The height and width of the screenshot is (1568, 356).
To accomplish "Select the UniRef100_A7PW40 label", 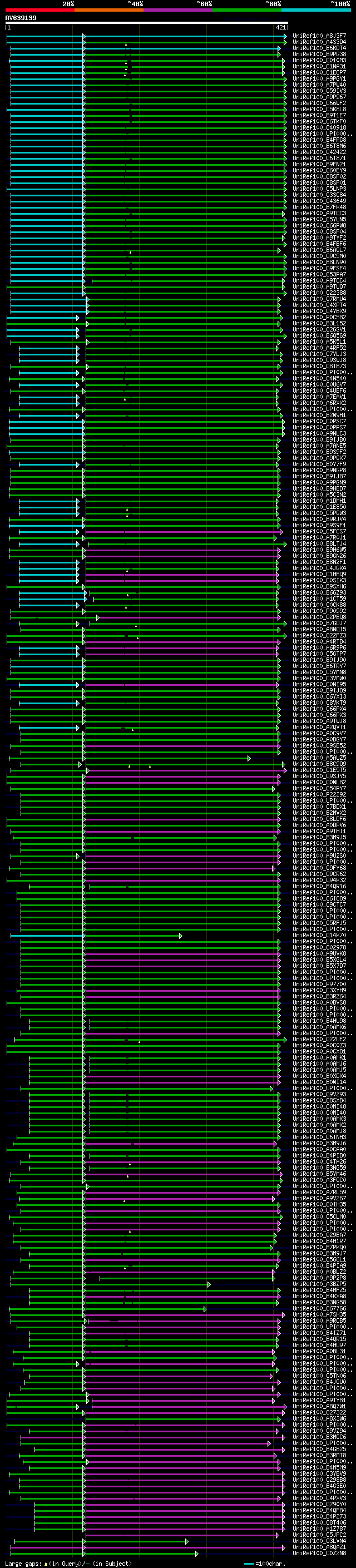I will click(x=319, y=85).
